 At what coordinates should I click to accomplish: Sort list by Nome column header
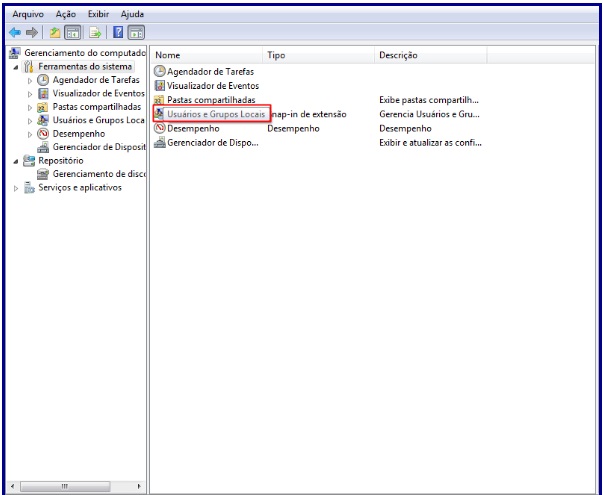click(x=207, y=55)
